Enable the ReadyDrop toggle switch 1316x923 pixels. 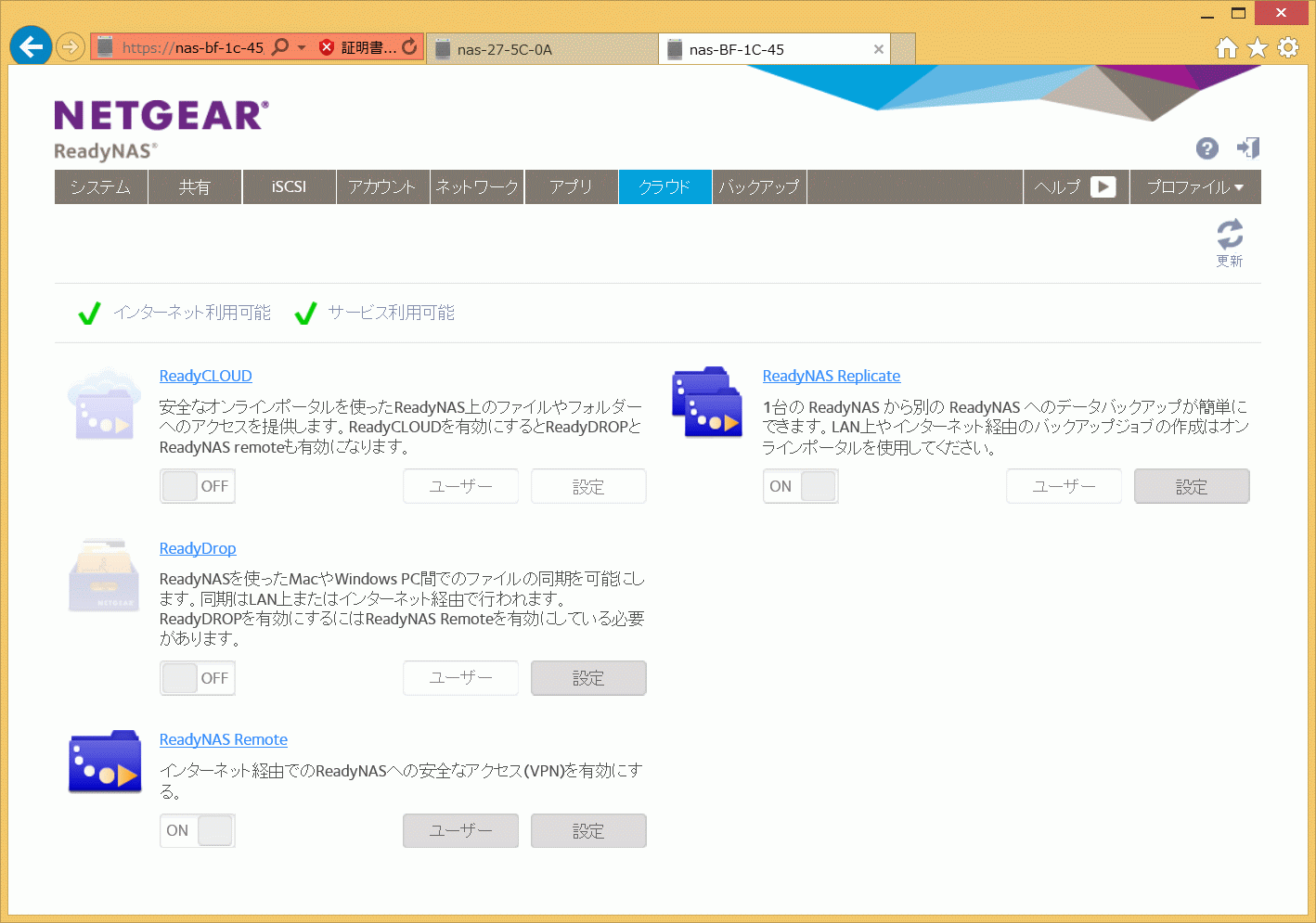coord(198,678)
